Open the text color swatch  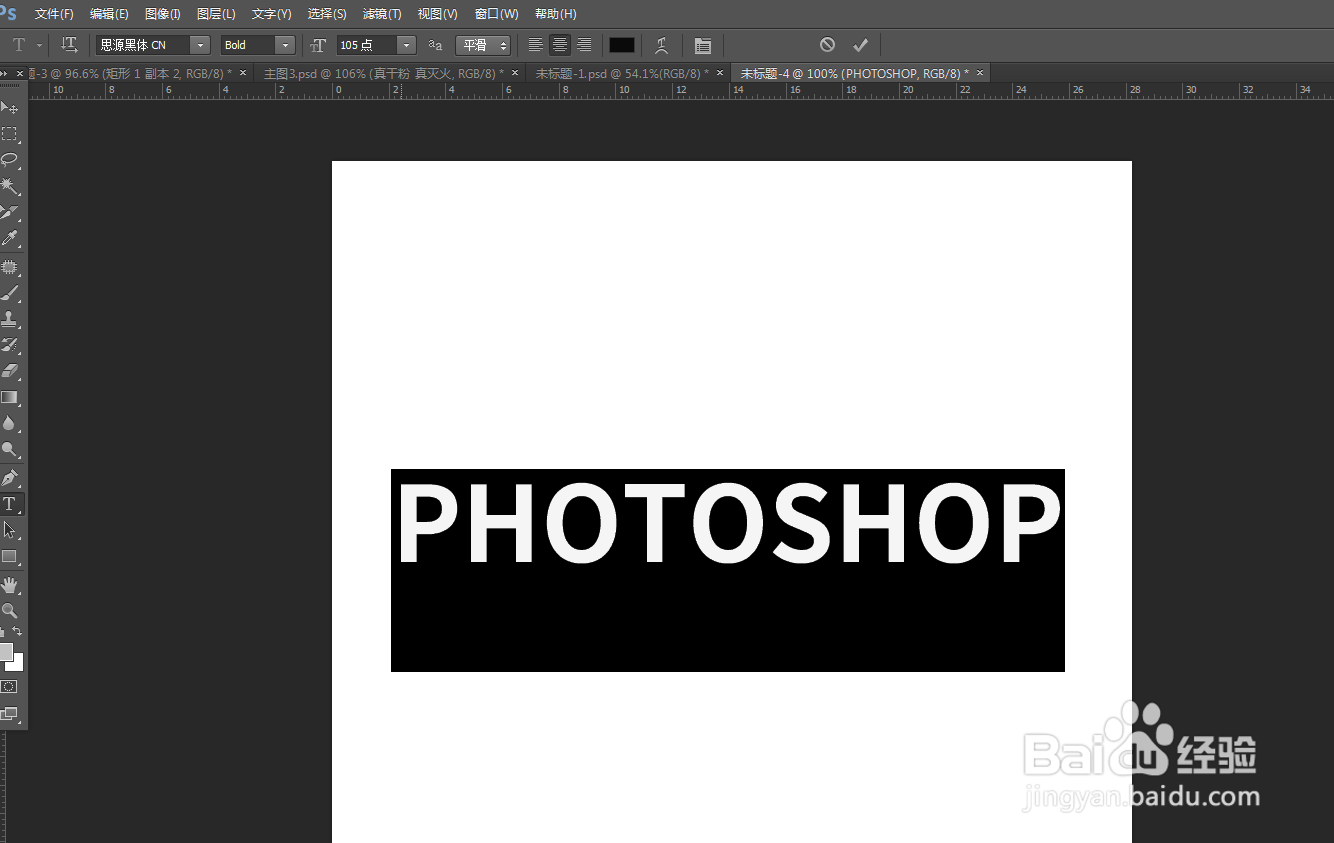[x=622, y=45]
